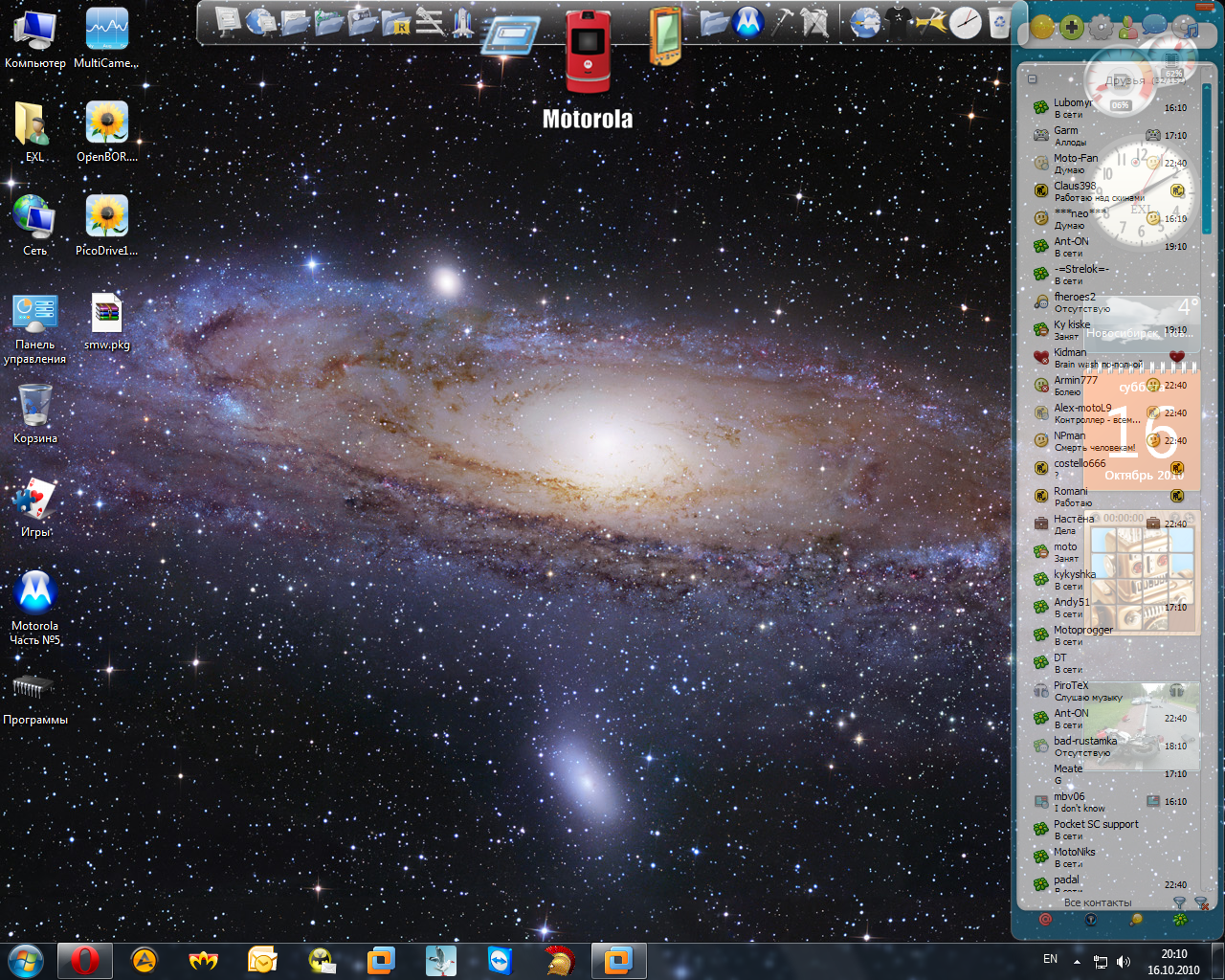Select contact Alex-motoL9
1225x980 pixels.
pyautogui.click(x=1110, y=413)
